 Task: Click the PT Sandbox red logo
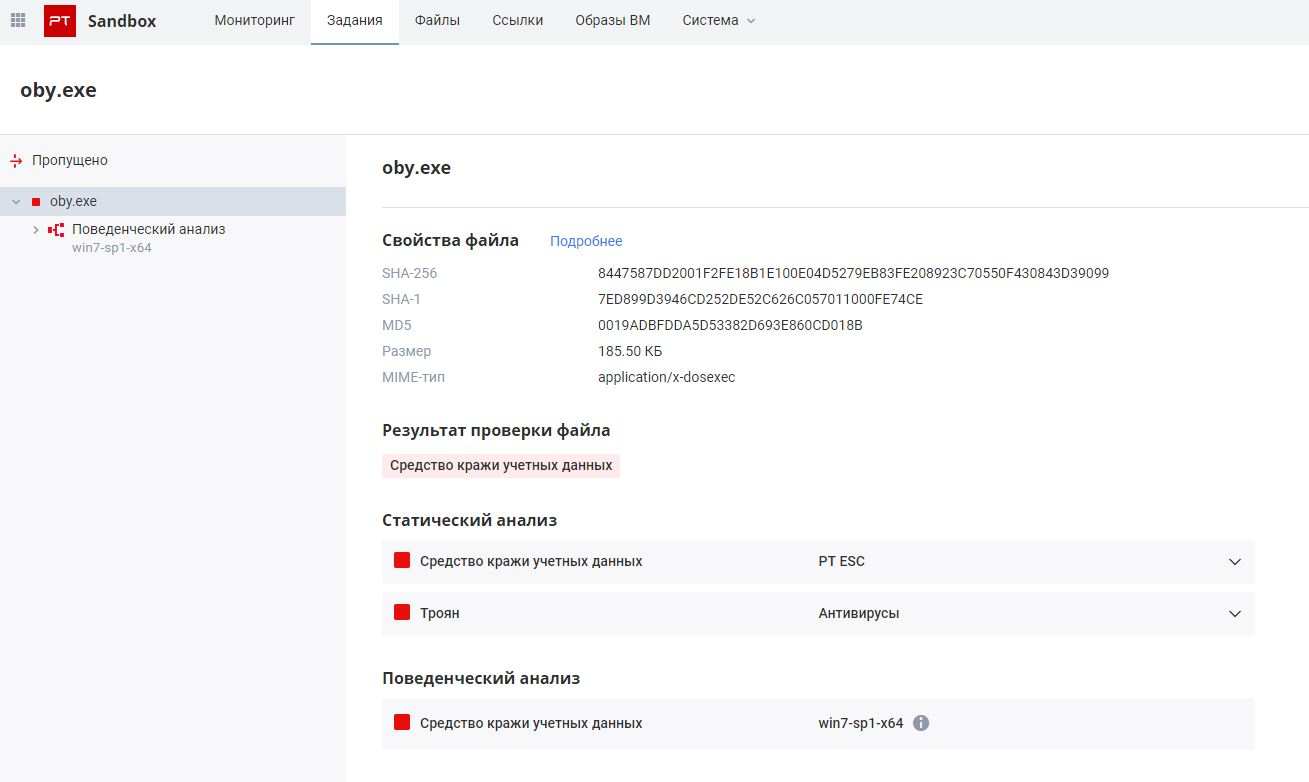[60, 20]
